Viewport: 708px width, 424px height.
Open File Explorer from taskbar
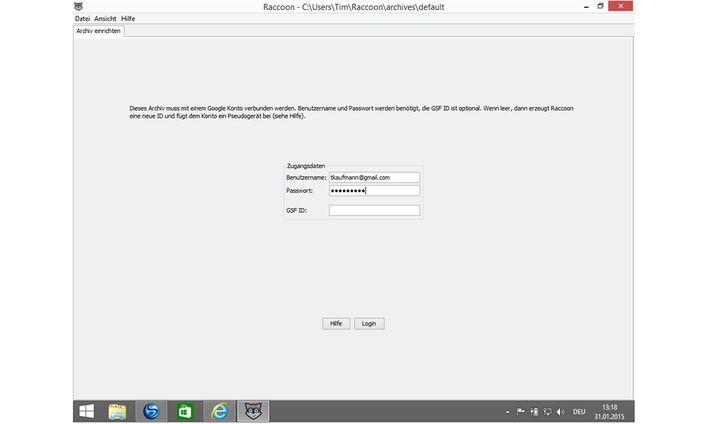click(x=117, y=411)
